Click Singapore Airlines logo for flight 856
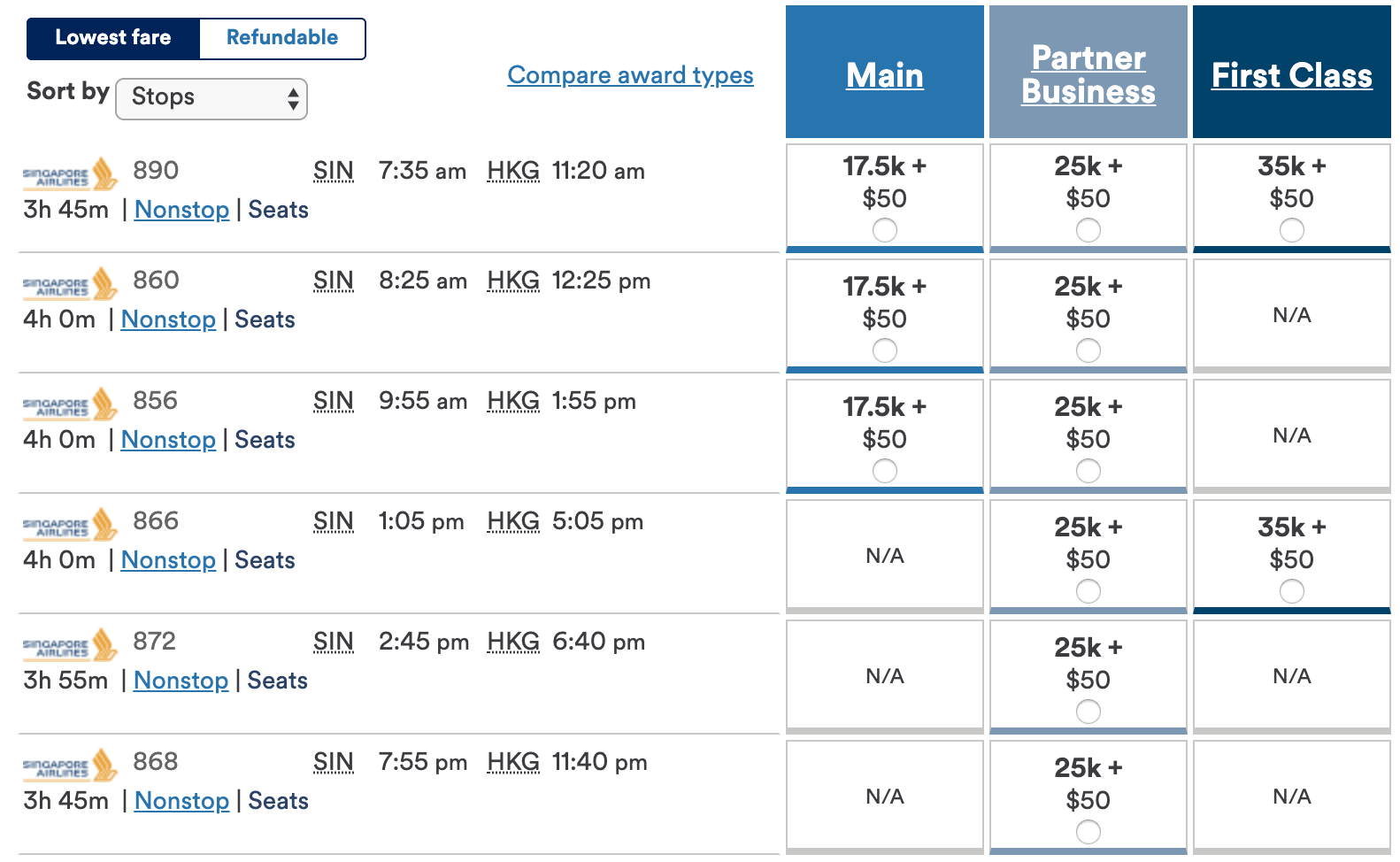The image size is (1400, 862). (x=70, y=404)
